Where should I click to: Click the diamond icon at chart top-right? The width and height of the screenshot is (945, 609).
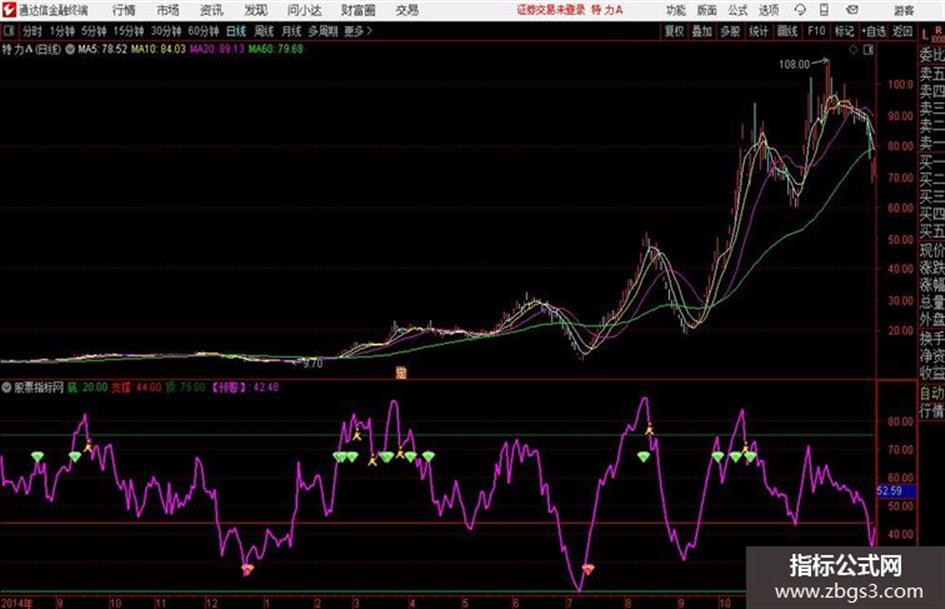pos(853,50)
